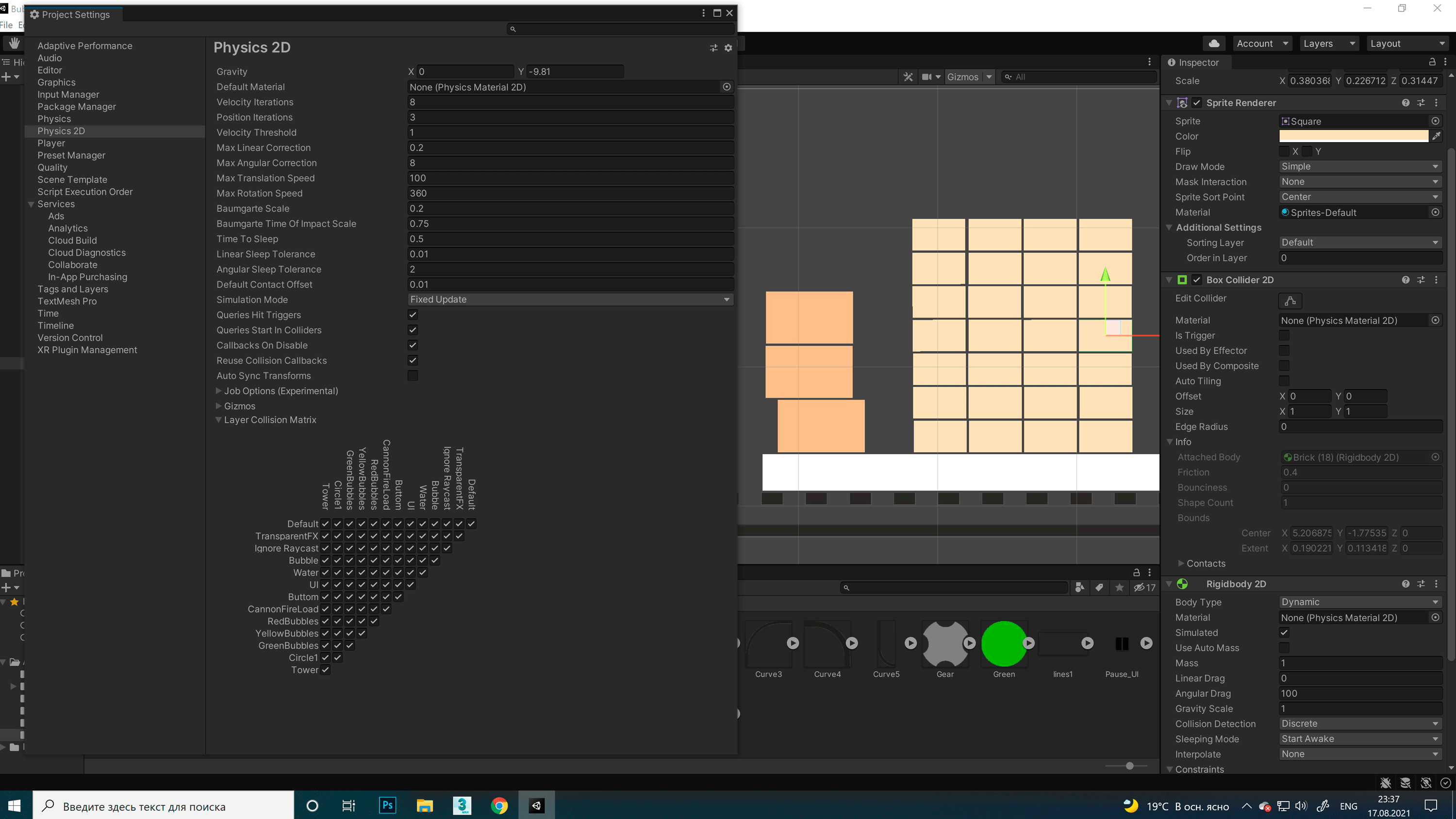Pick color with Sprite Renderer eyedropper

point(1436,136)
